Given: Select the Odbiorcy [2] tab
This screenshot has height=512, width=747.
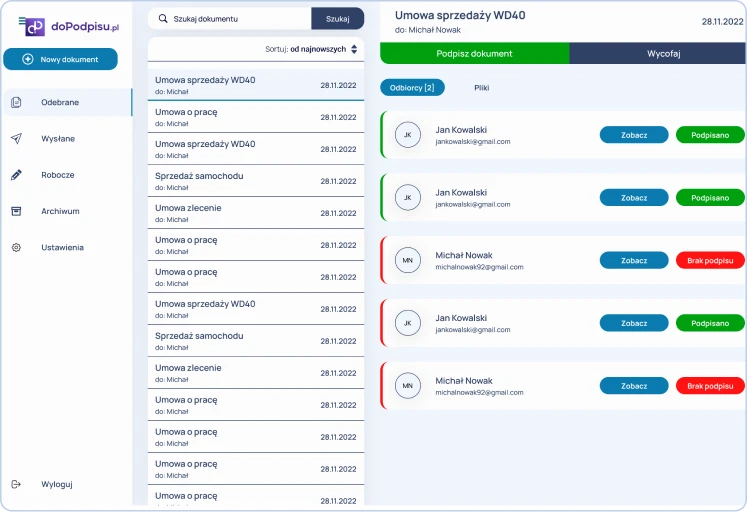Looking at the screenshot, I should [x=412, y=88].
